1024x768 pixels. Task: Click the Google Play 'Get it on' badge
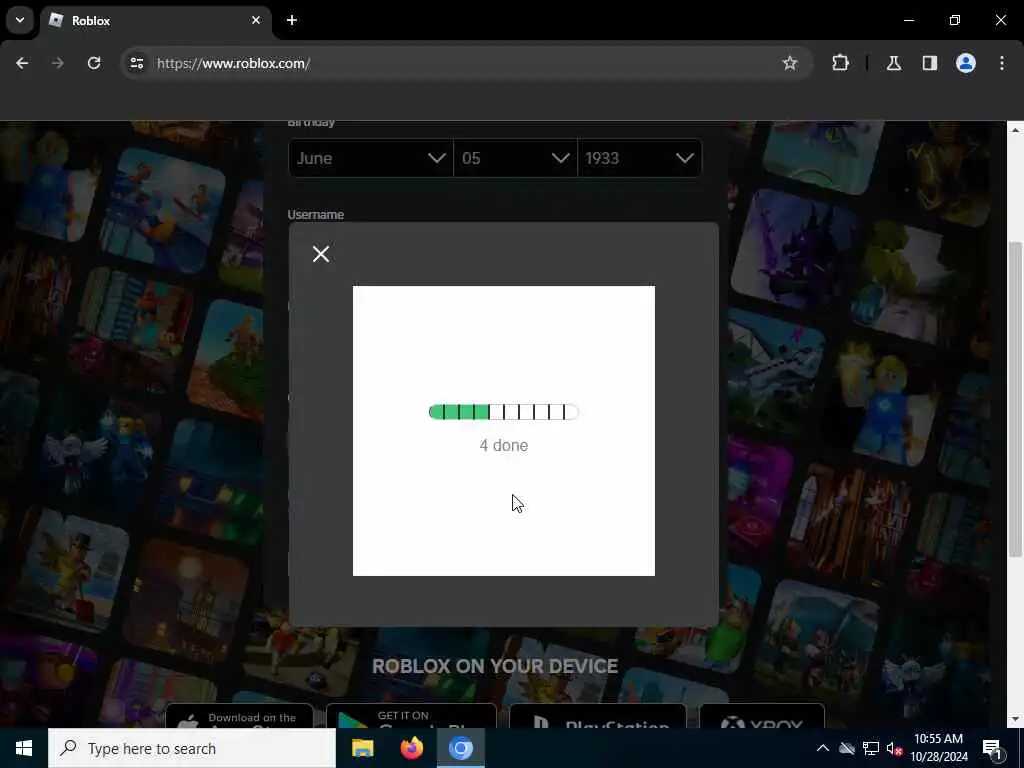411,716
